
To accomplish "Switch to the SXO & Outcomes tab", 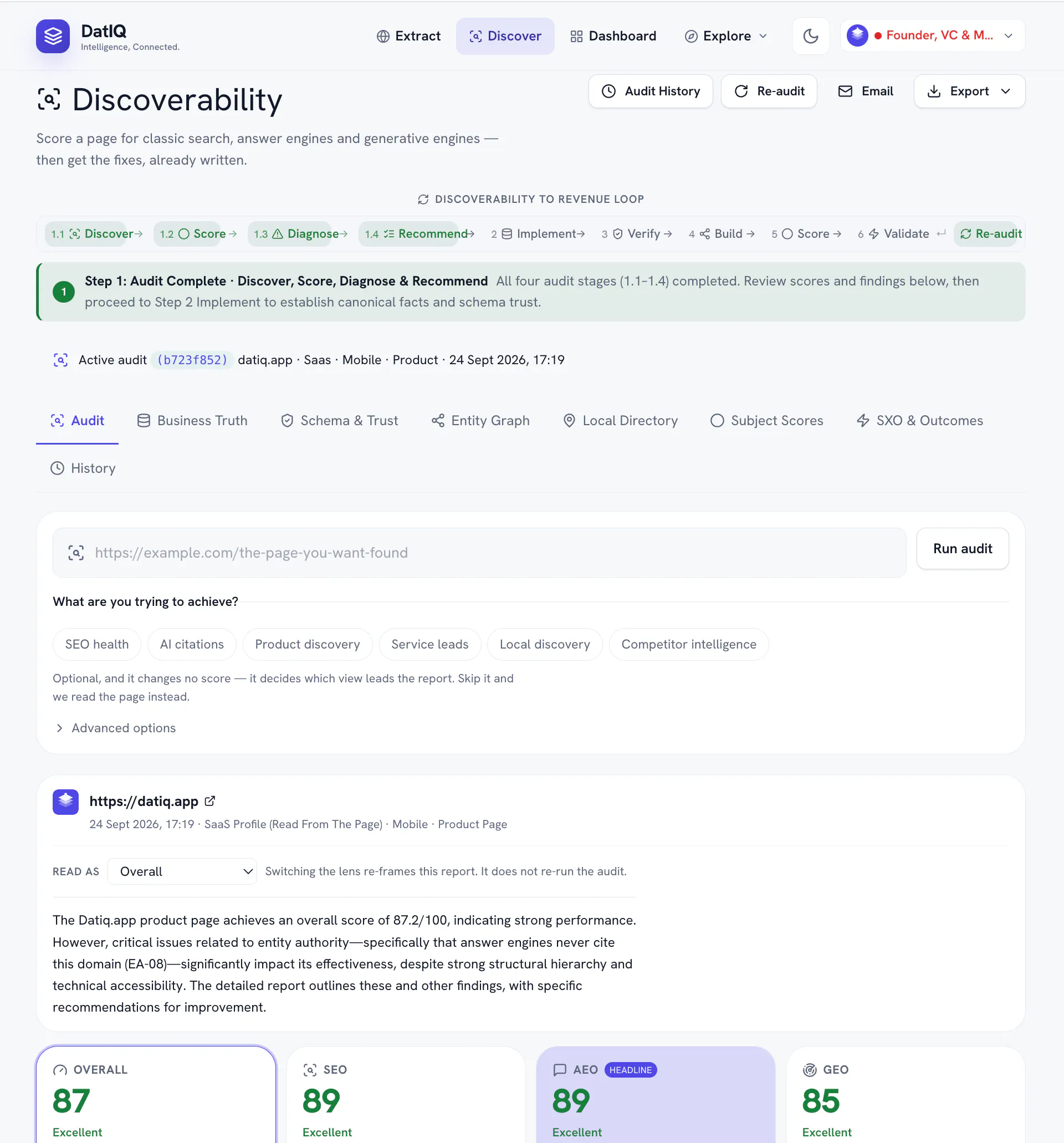I will (x=920, y=421).
